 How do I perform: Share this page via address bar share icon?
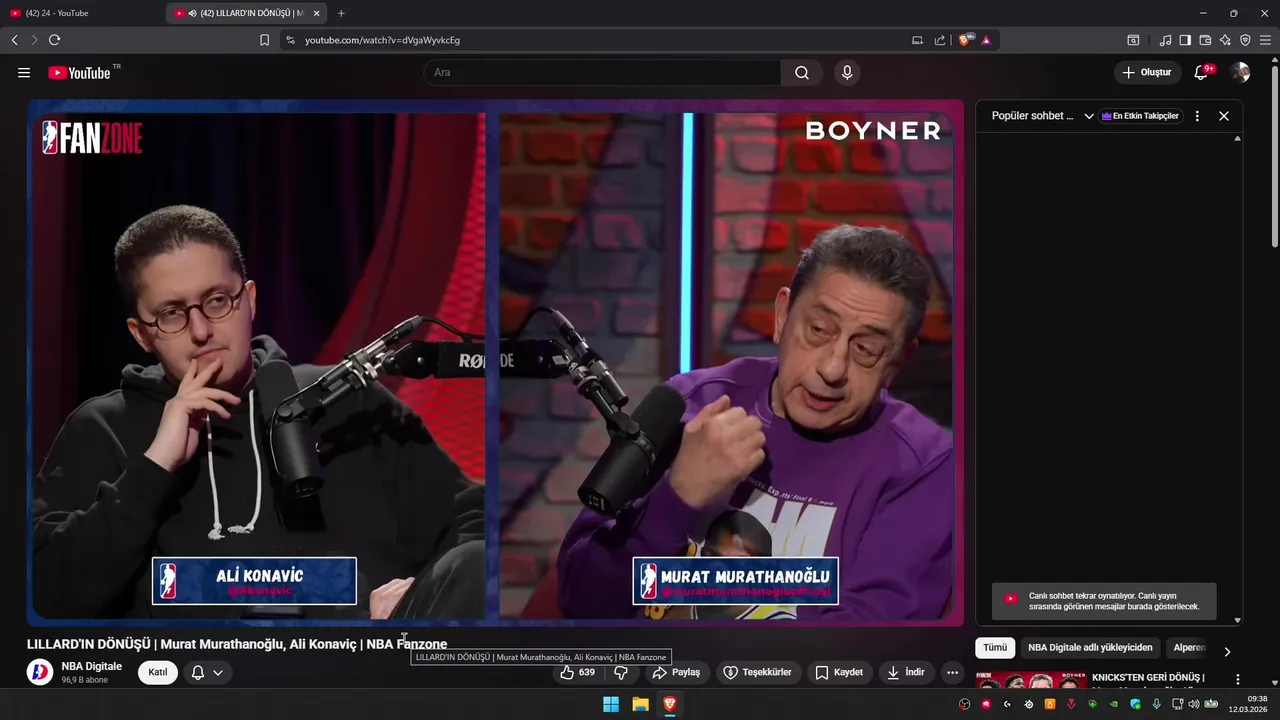point(940,40)
